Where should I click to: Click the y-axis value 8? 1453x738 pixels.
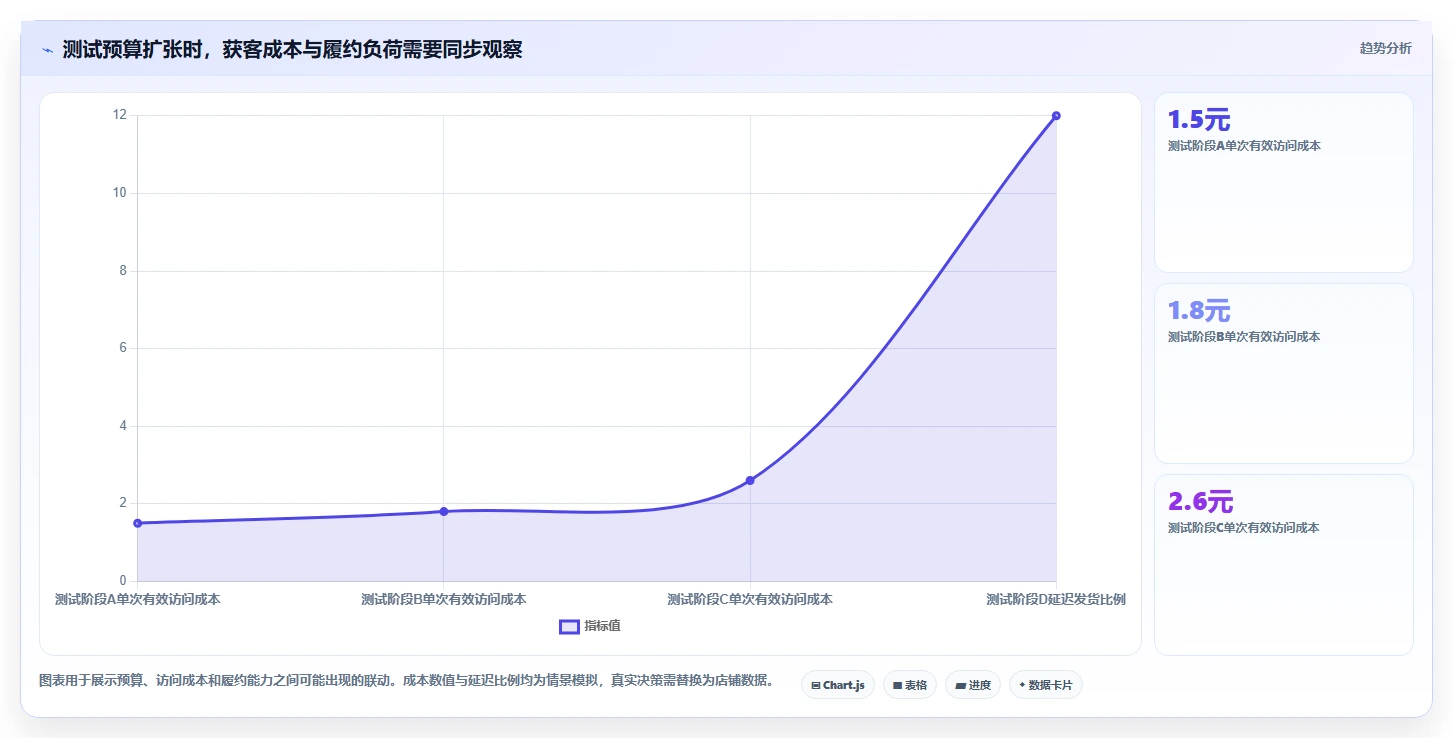[x=123, y=271]
